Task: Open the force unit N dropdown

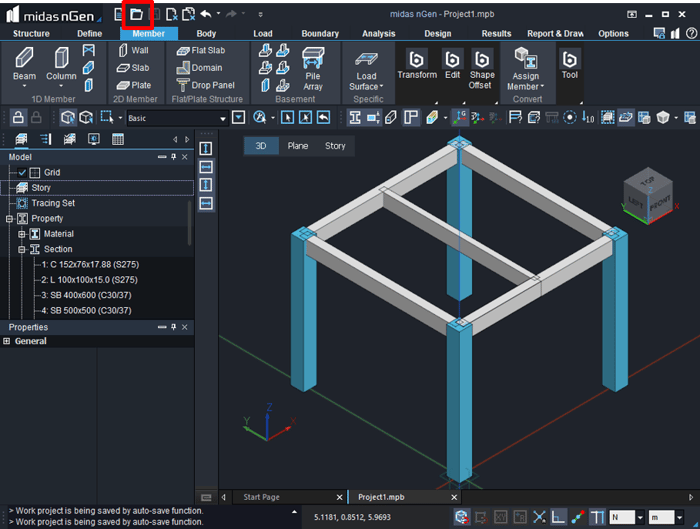Action: 640,517
